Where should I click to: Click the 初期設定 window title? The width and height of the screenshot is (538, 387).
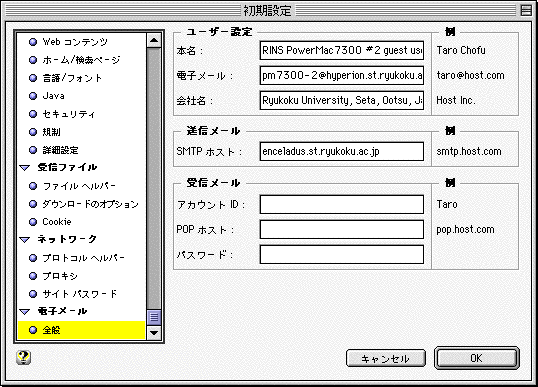(267, 11)
